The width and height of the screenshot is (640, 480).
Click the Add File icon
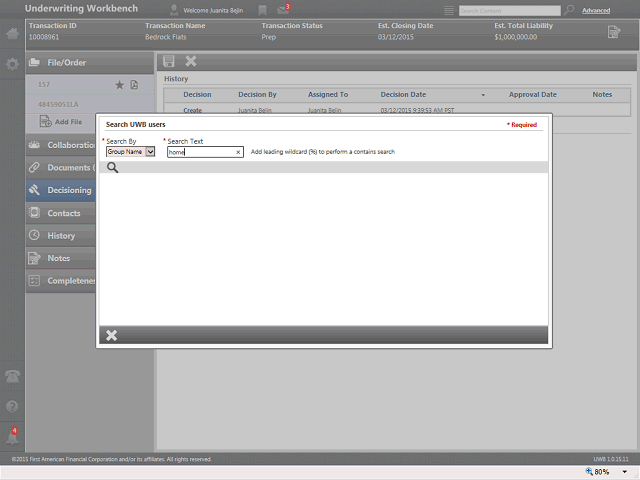(45, 121)
